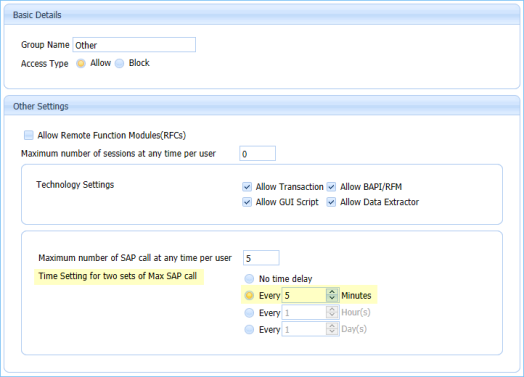Select the Every Hour(s) radio option
The height and width of the screenshot is (377, 524).
pyautogui.click(x=249, y=312)
